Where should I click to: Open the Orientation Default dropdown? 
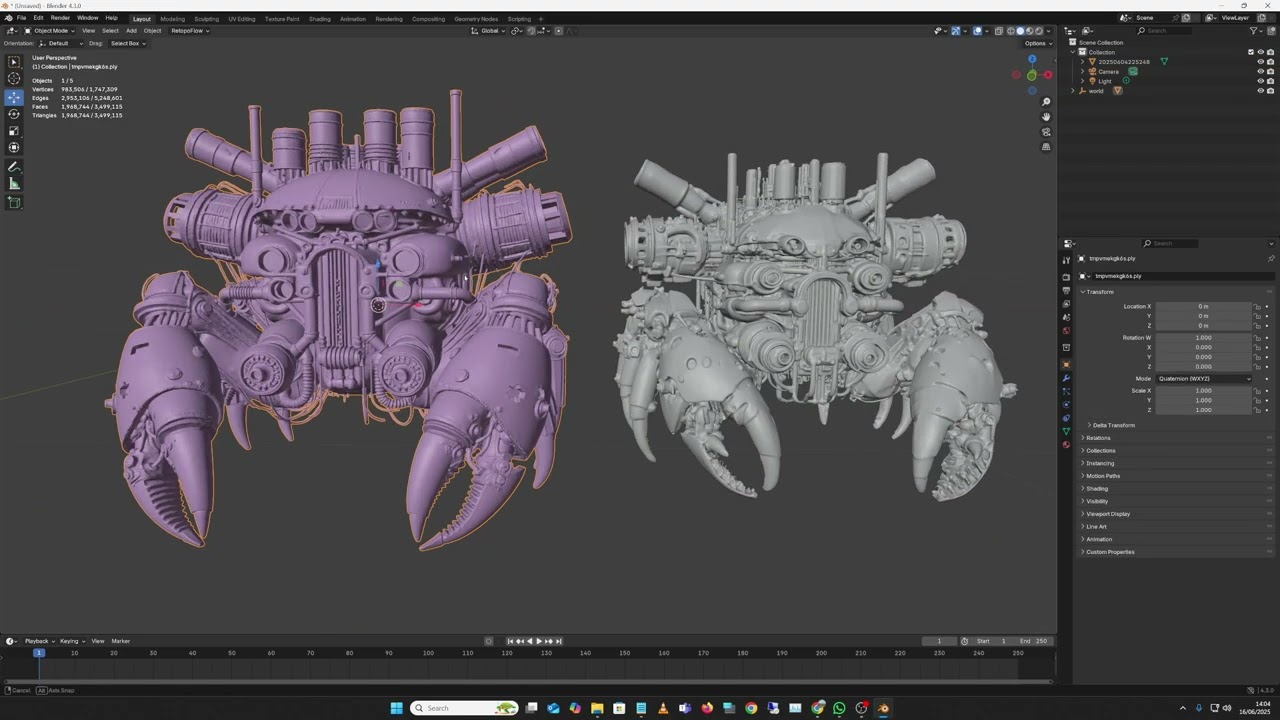pyautogui.click(x=60, y=43)
